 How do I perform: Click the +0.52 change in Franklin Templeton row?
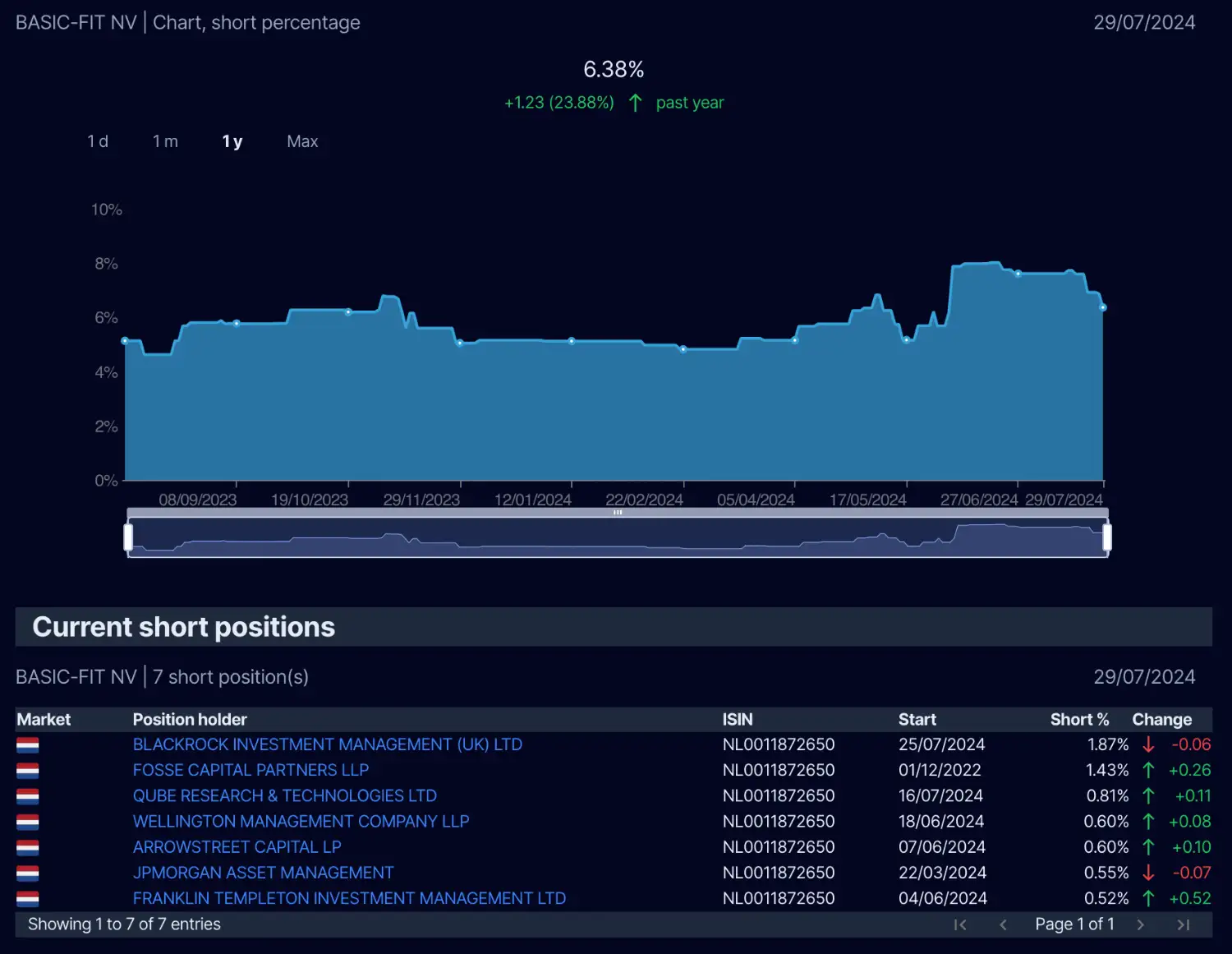1190,898
